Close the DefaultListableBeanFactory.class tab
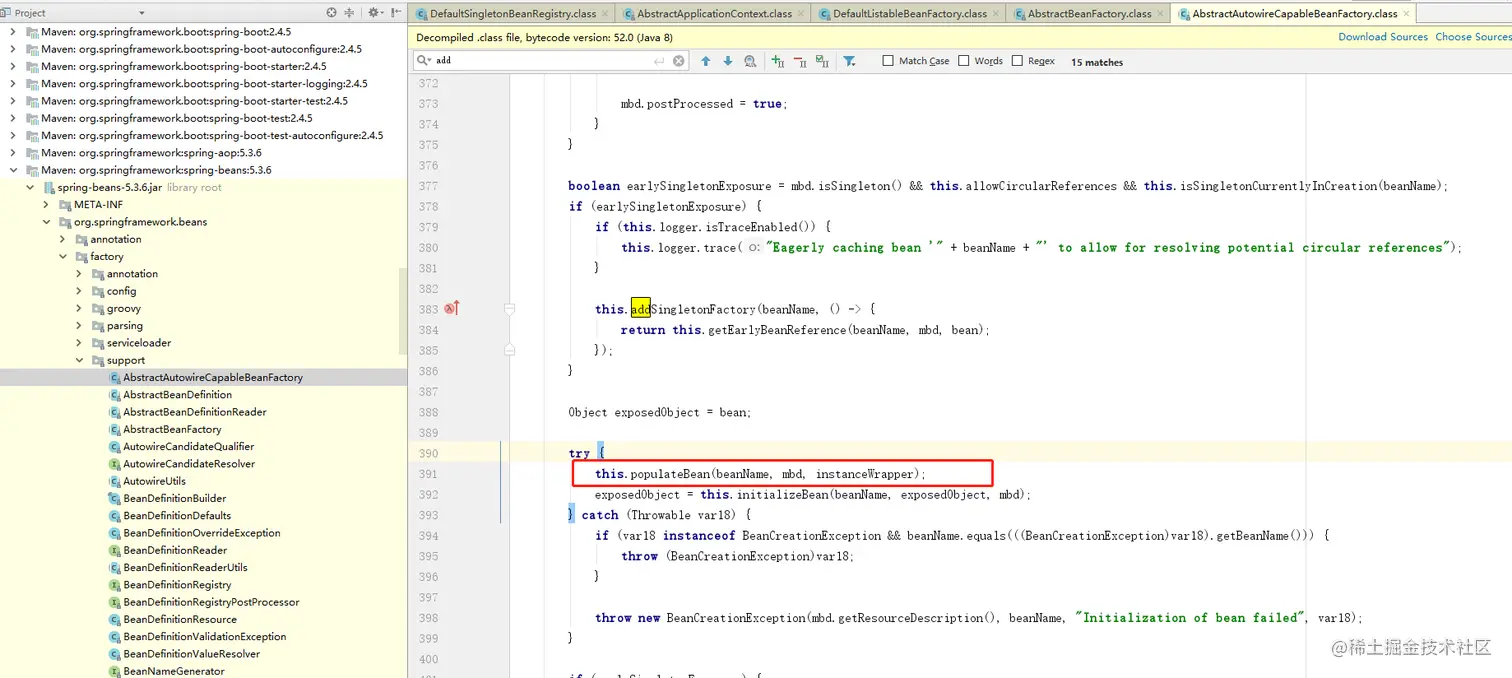The height and width of the screenshot is (678, 1512). (996, 14)
